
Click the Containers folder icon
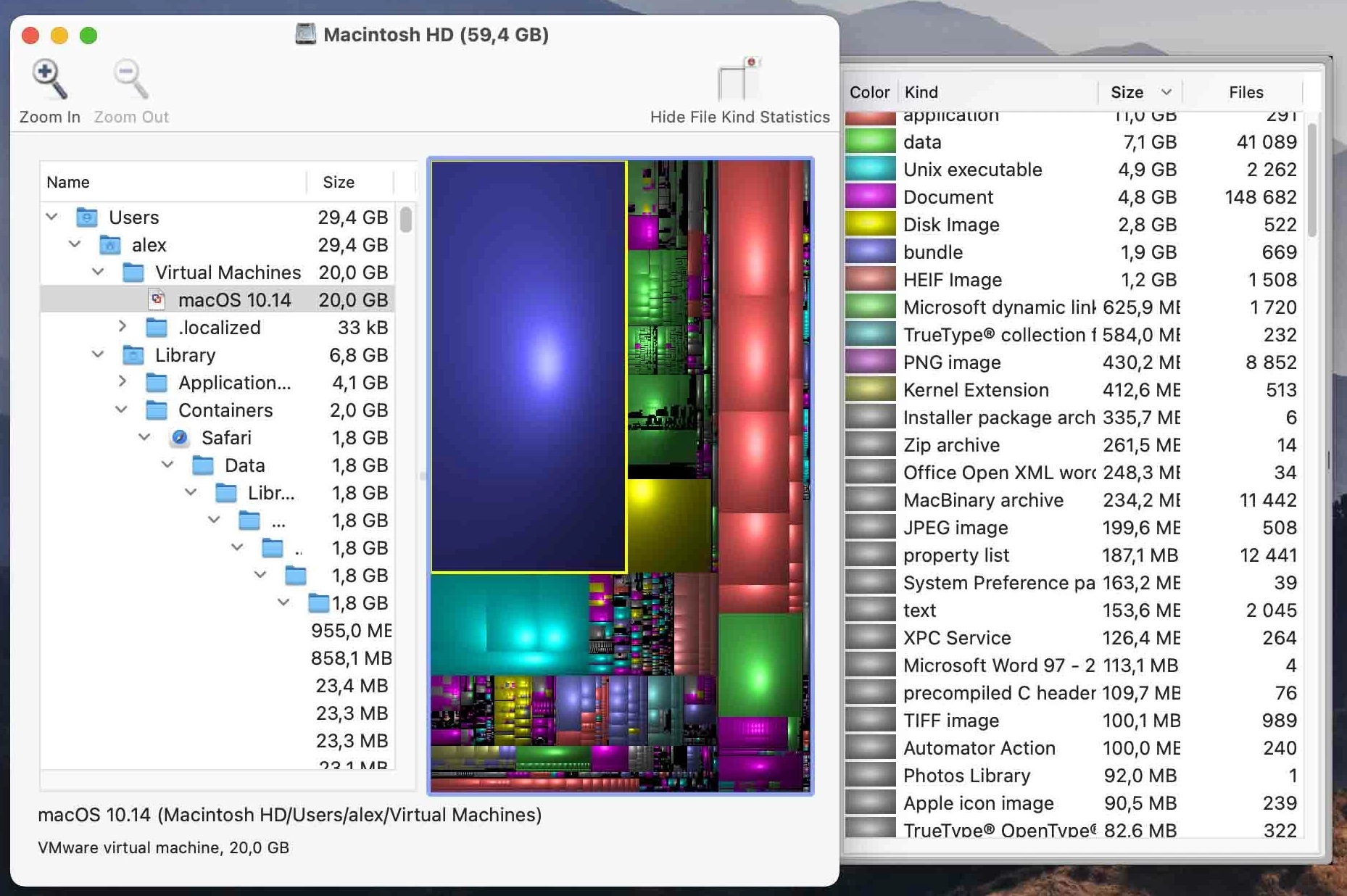click(x=157, y=410)
